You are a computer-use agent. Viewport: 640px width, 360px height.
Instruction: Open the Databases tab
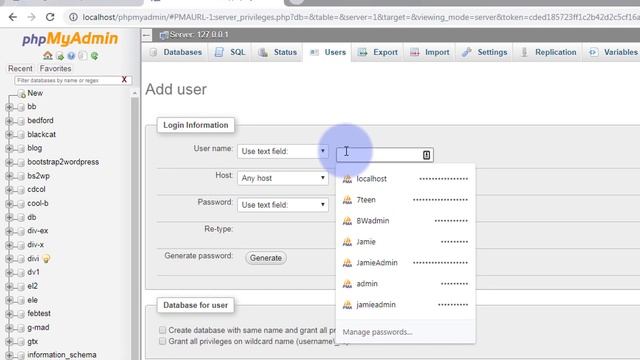[176, 52]
